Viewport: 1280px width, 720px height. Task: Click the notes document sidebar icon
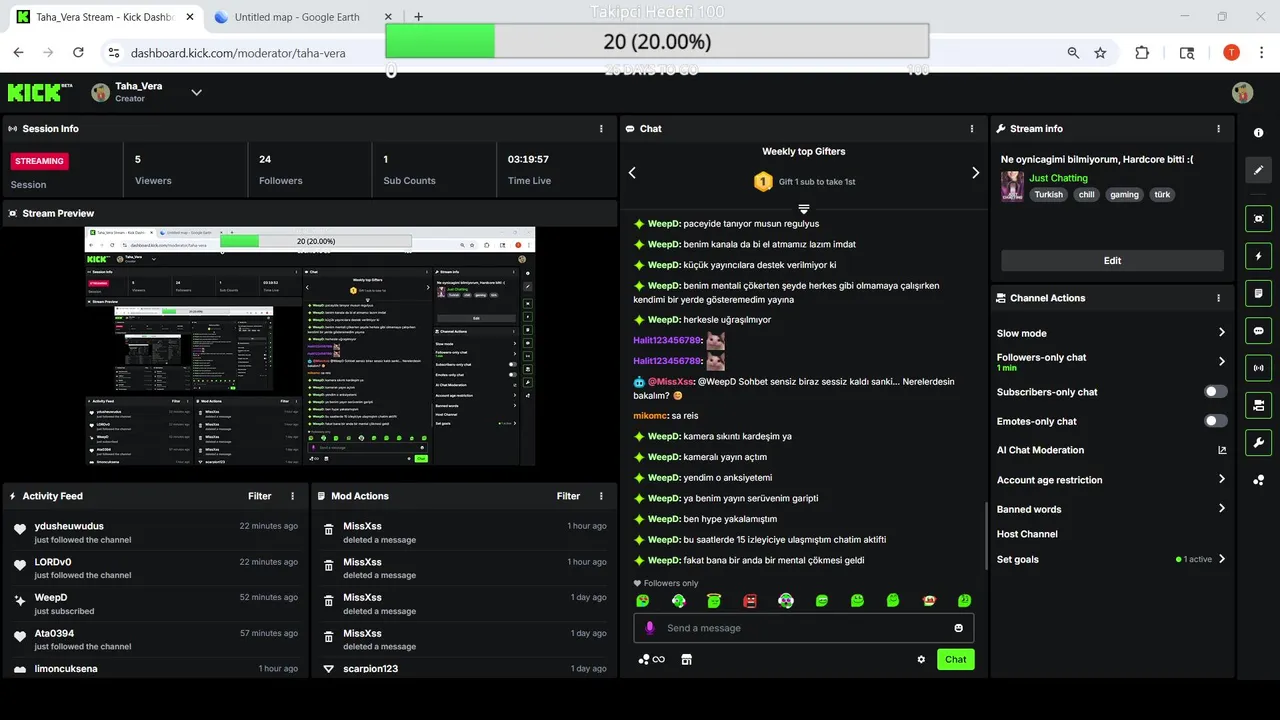(1258, 293)
